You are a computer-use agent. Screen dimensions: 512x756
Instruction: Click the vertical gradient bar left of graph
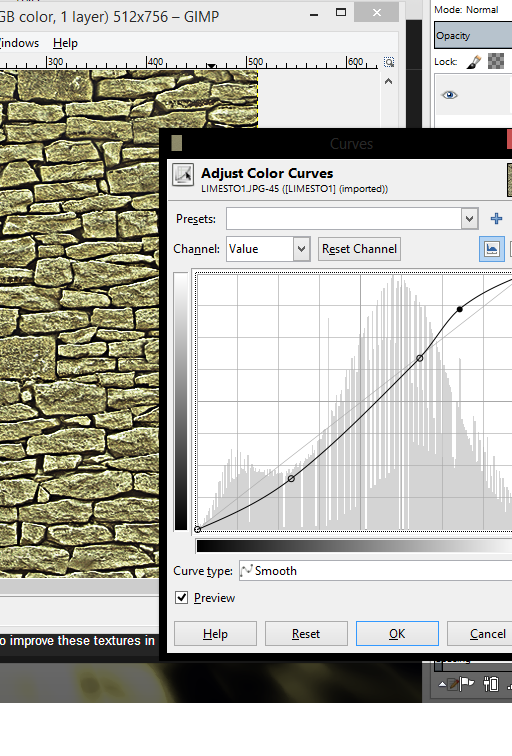(x=181, y=401)
